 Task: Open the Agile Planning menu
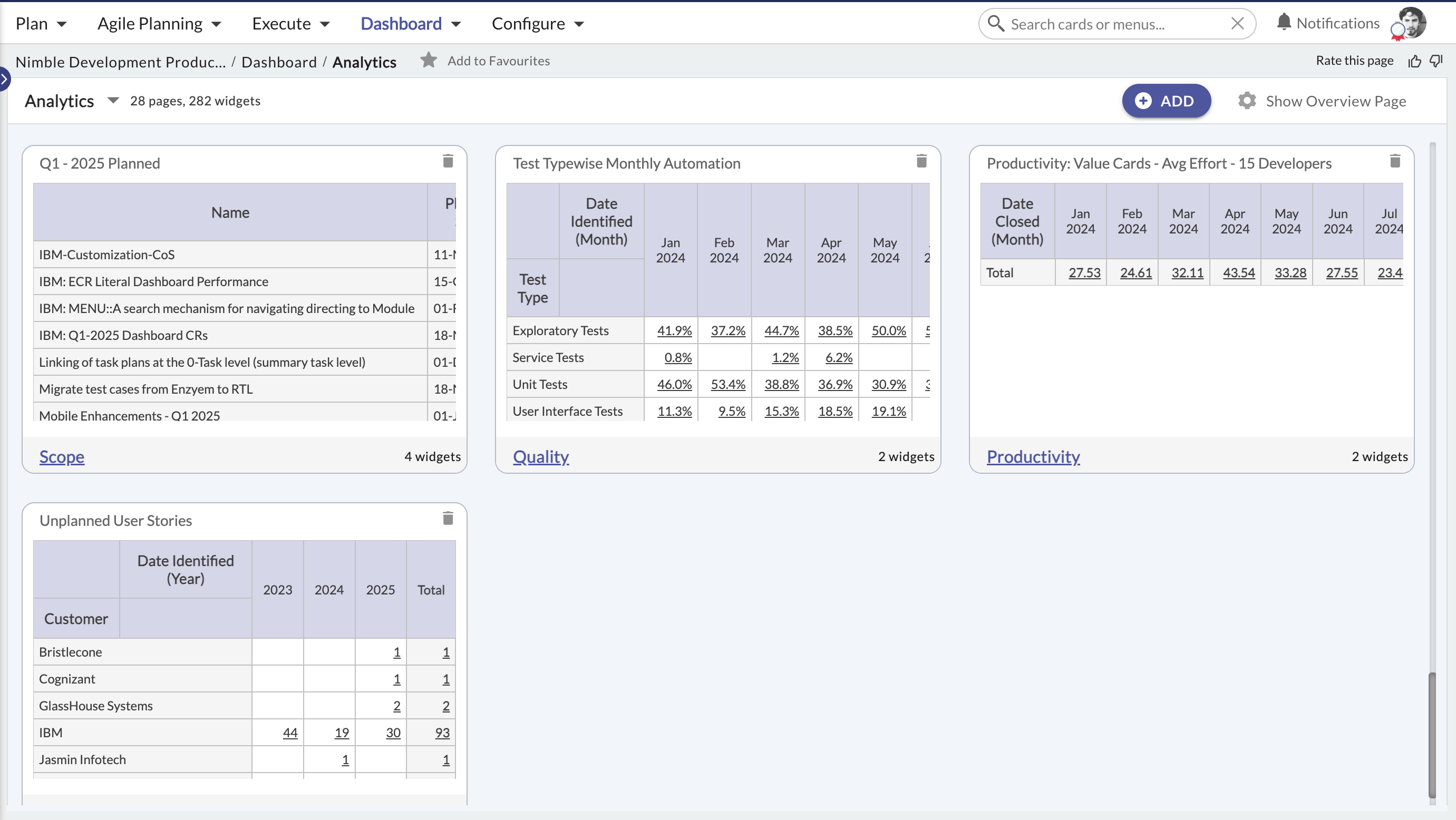coord(159,24)
